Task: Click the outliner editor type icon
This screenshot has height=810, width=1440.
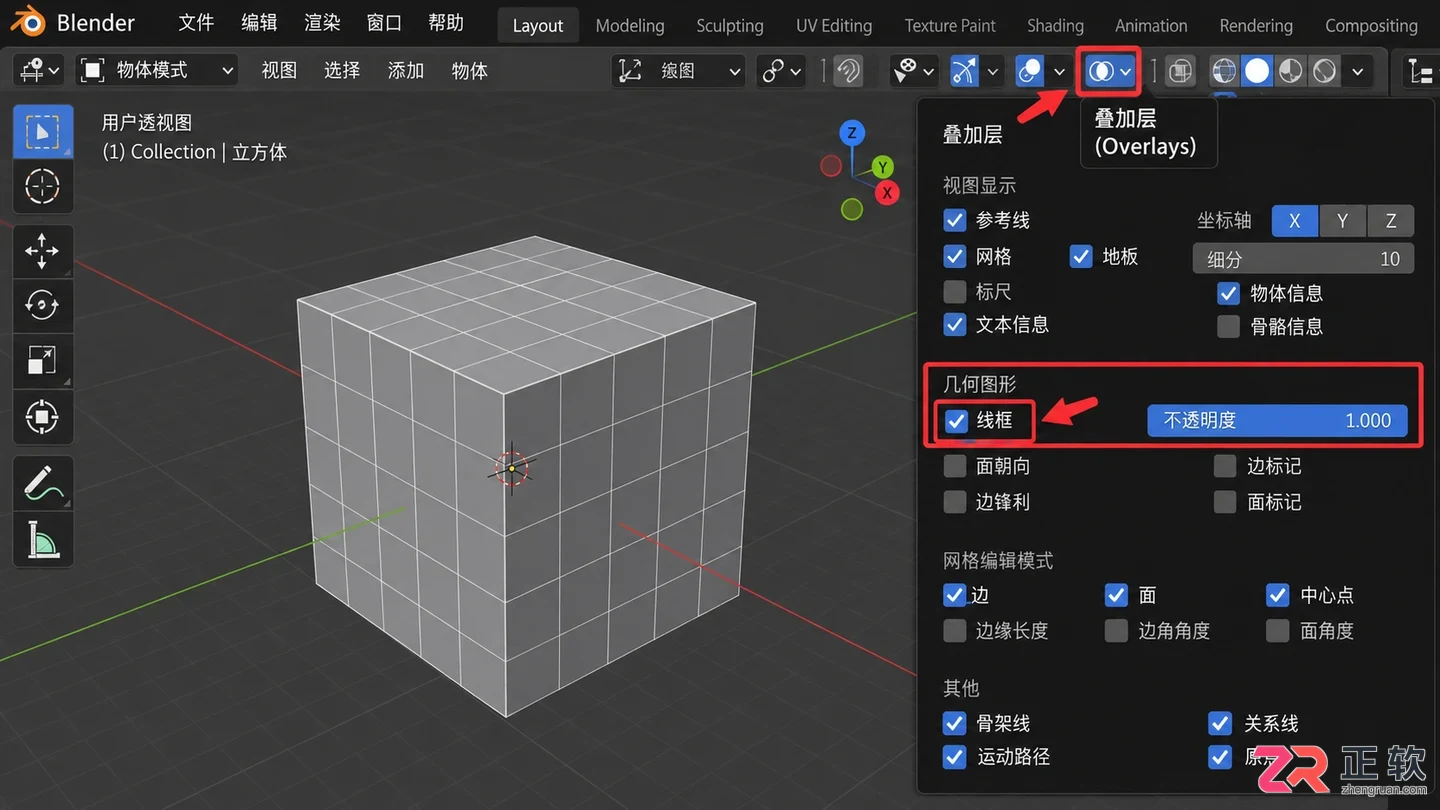Action: [x=1419, y=71]
